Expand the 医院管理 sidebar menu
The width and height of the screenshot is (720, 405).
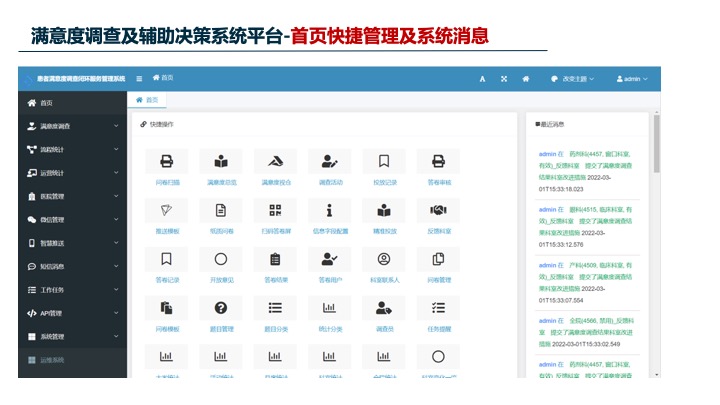click(73, 196)
